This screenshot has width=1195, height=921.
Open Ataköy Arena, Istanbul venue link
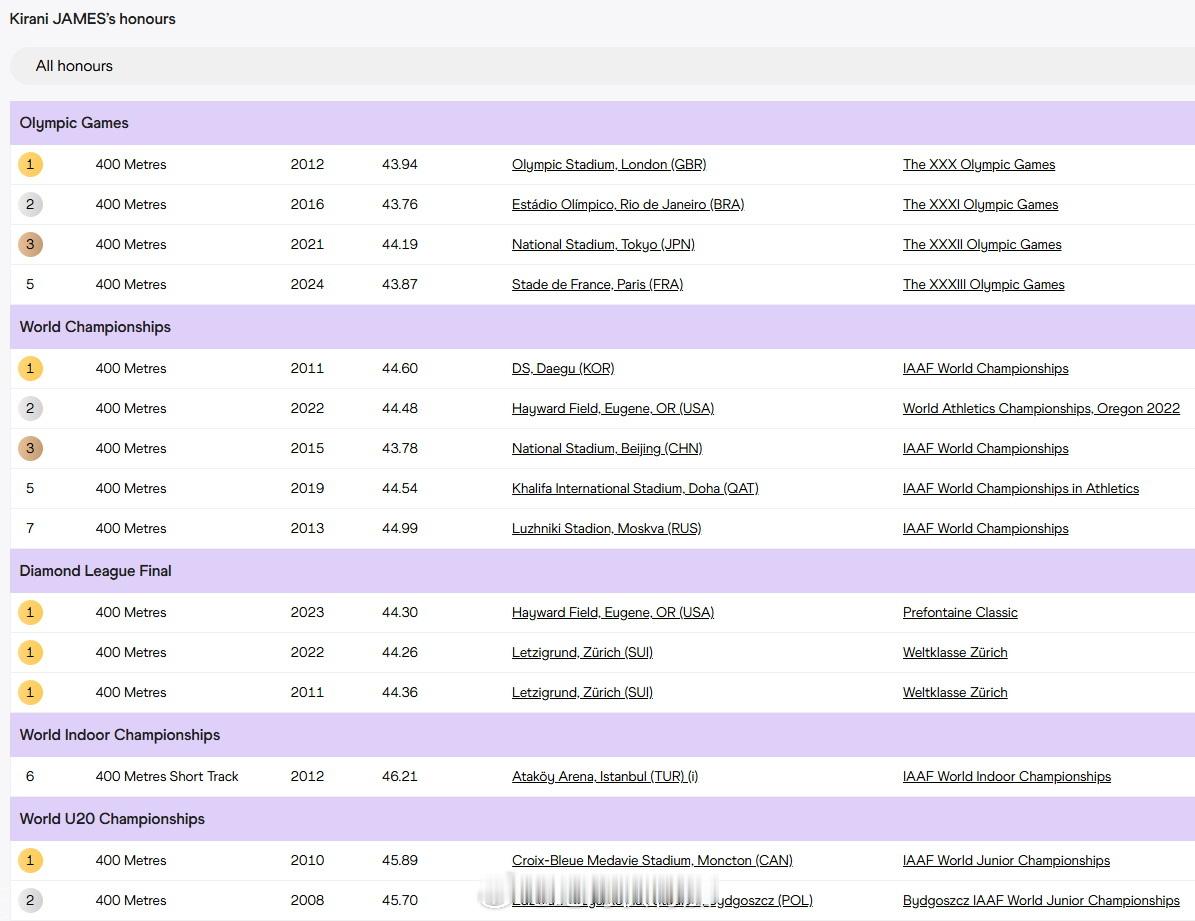click(x=604, y=776)
